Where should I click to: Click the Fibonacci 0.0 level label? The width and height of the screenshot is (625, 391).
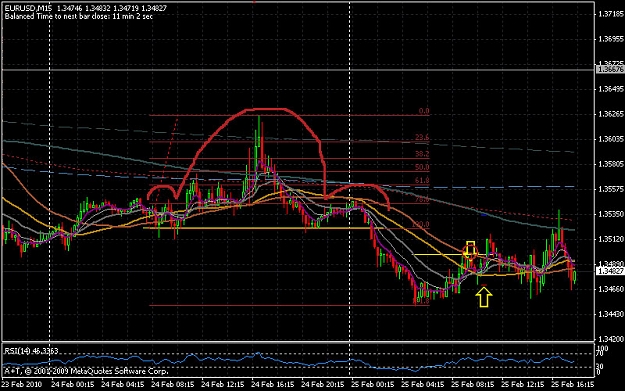(424, 111)
